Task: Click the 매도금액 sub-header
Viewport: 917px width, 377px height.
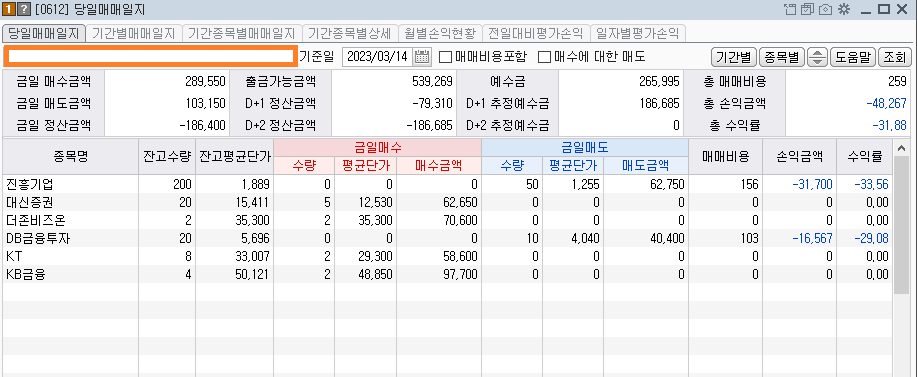Action: [x=646, y=165]
